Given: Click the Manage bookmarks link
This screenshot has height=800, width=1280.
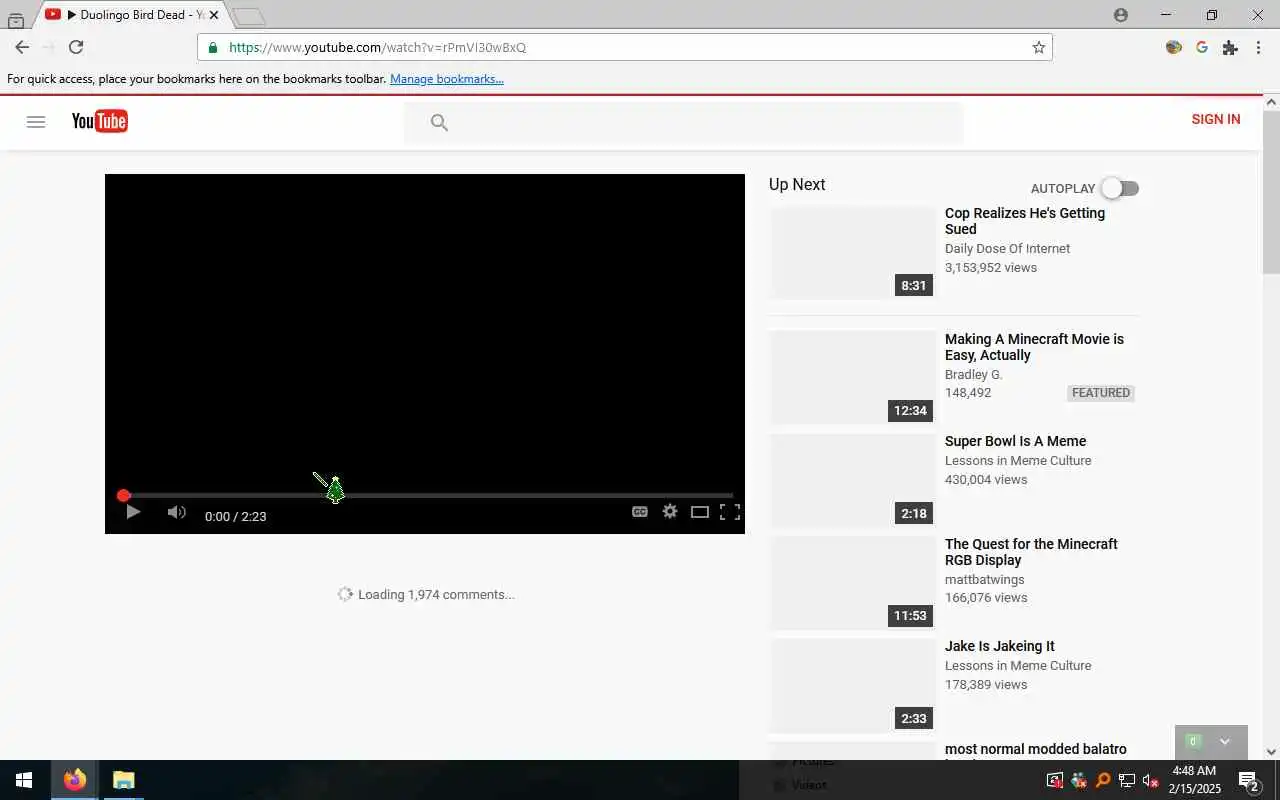Looking at the screenshot, I should point(447,79).
